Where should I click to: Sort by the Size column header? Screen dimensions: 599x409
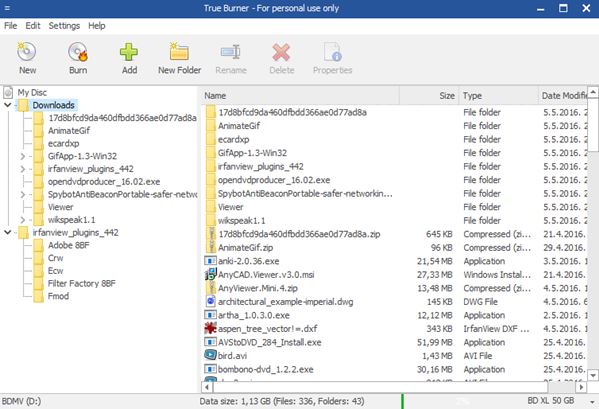[429, 95]
